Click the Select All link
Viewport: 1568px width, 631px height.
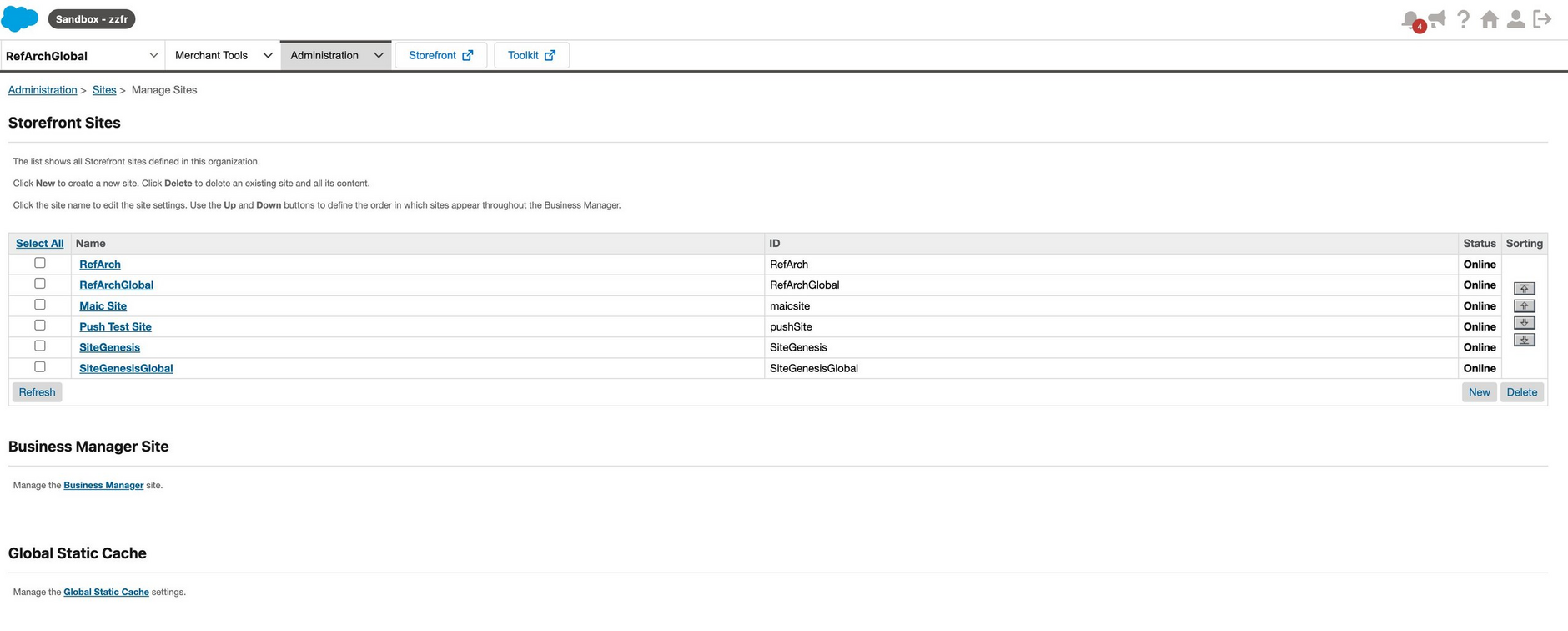[x=40, y=244]
